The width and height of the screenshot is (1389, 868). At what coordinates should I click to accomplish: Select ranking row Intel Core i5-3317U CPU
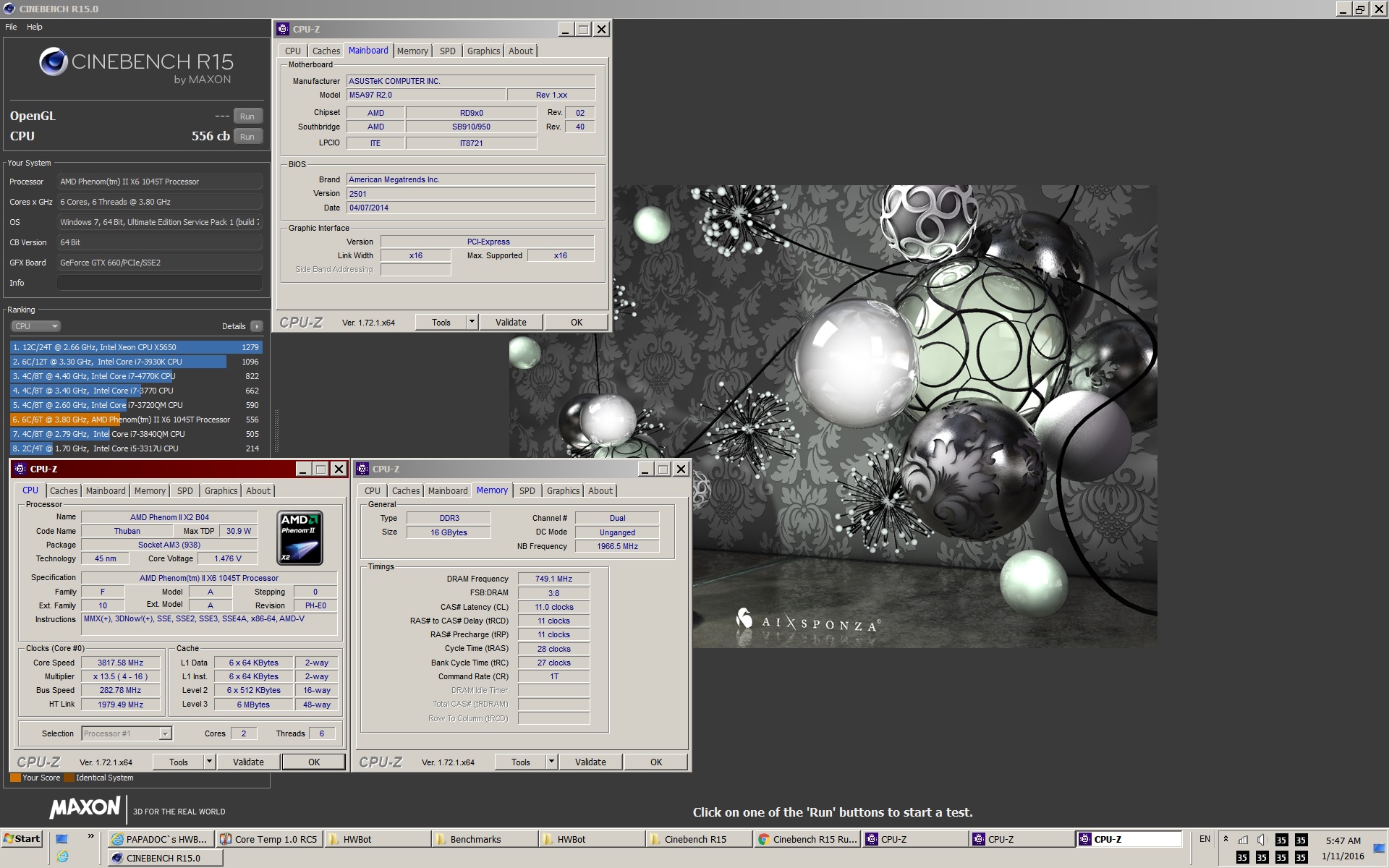(136, 448)
